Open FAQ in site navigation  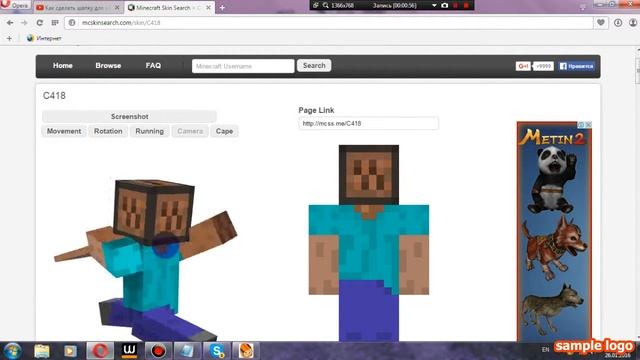click(153, 66)
